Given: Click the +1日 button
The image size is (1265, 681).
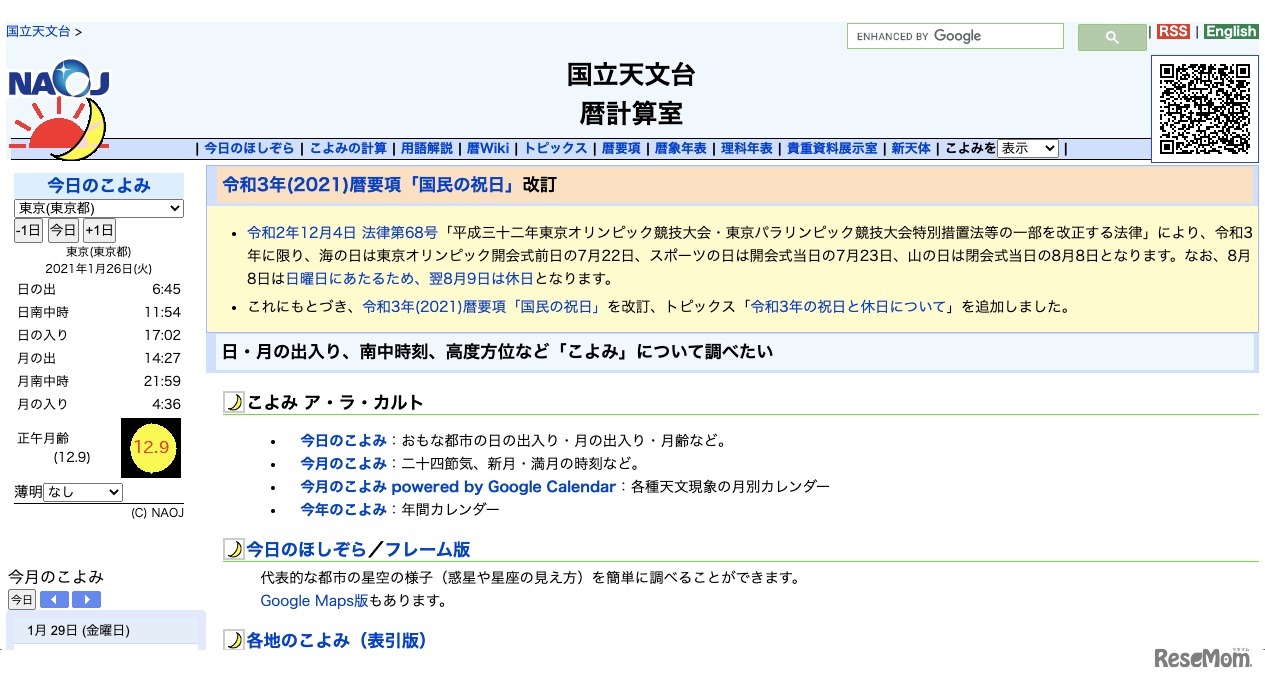Looking at the screenshot, I should (x=99, y=231).
